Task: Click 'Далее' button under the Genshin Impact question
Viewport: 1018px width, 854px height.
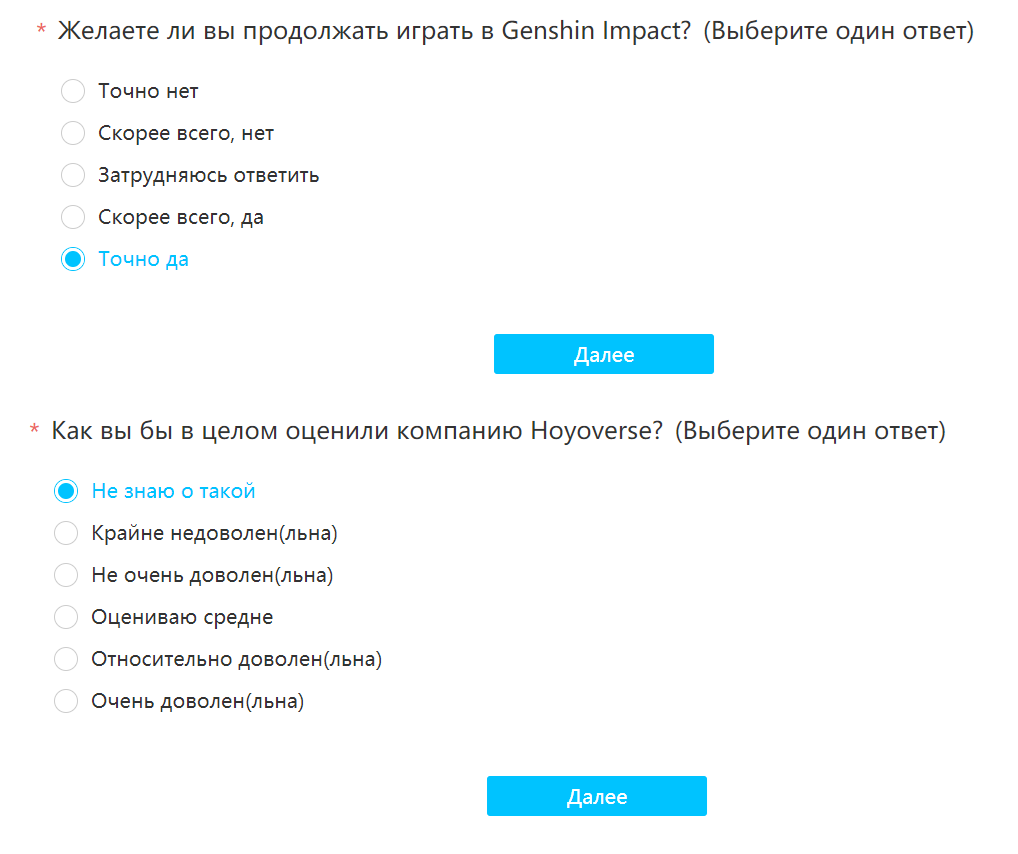Action: [x=604, y=354]
